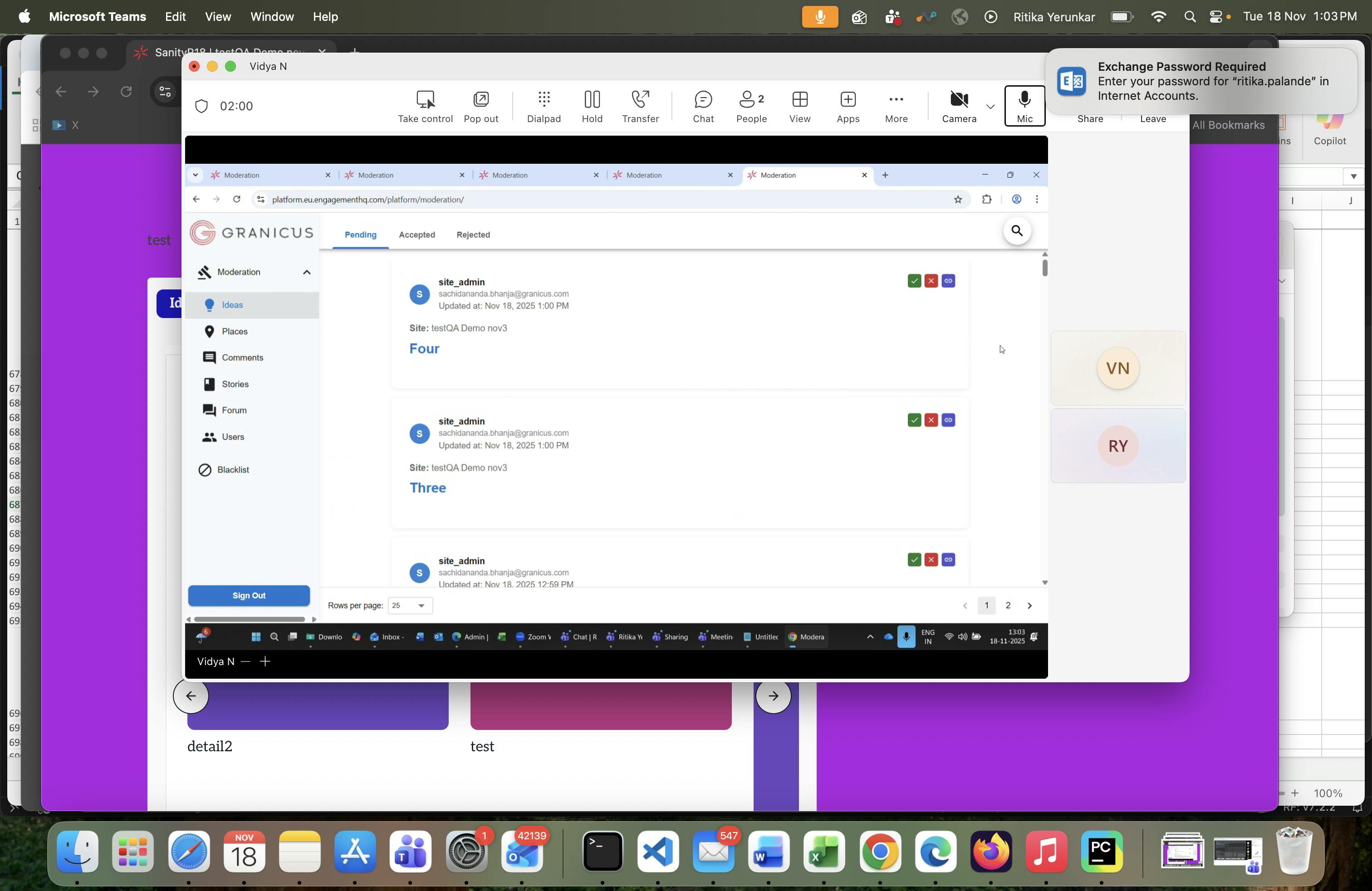Click the Transfer call icon
Image resolution: width=1372 pixels, height=891 pixels.
640,100
